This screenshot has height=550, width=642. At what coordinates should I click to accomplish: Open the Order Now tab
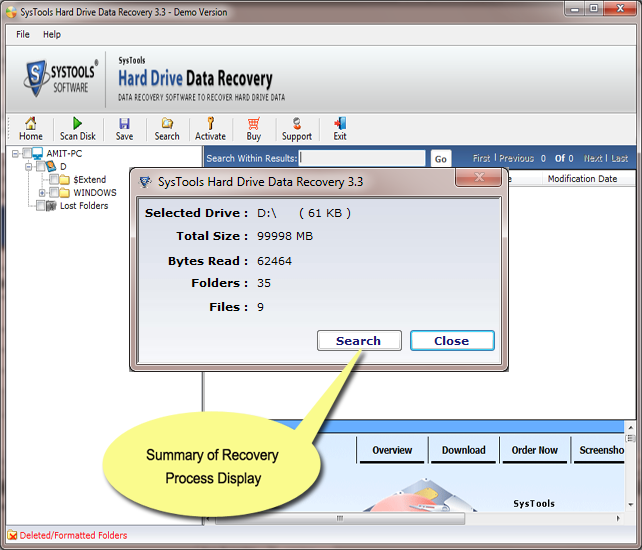535,450
